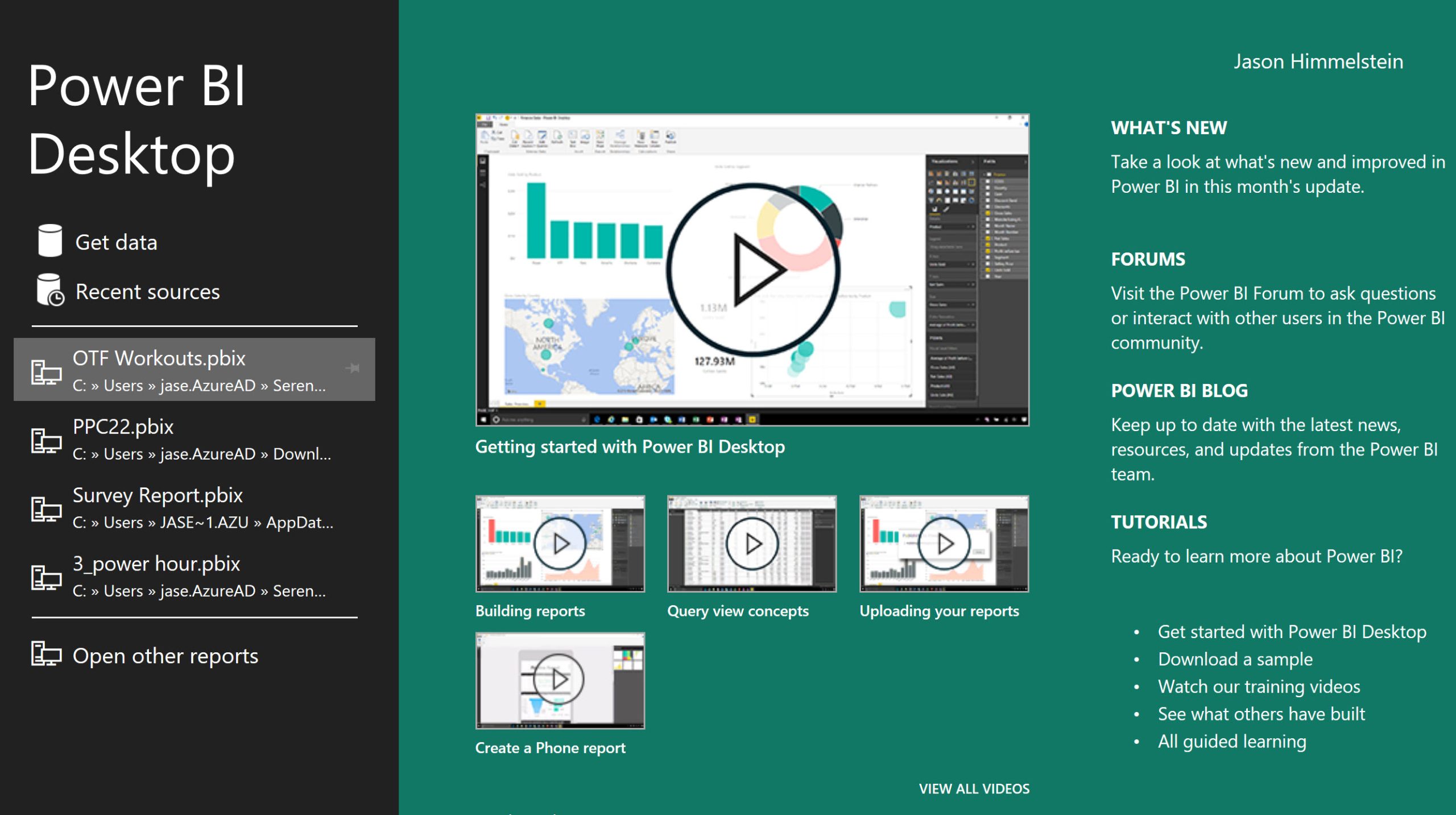Pin the OTF Workouts.pbix entry
The image size is (1456, 815).
[353, 369]
